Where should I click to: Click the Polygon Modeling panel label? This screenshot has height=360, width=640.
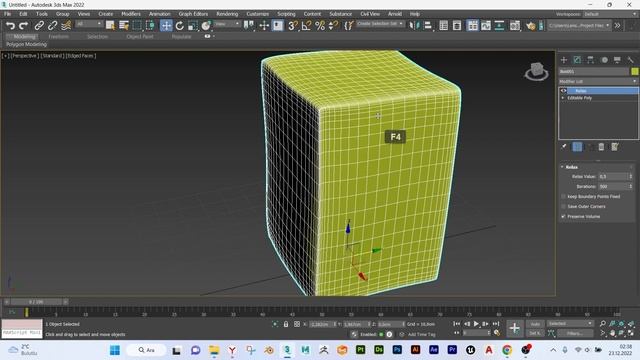coord(26,44)
